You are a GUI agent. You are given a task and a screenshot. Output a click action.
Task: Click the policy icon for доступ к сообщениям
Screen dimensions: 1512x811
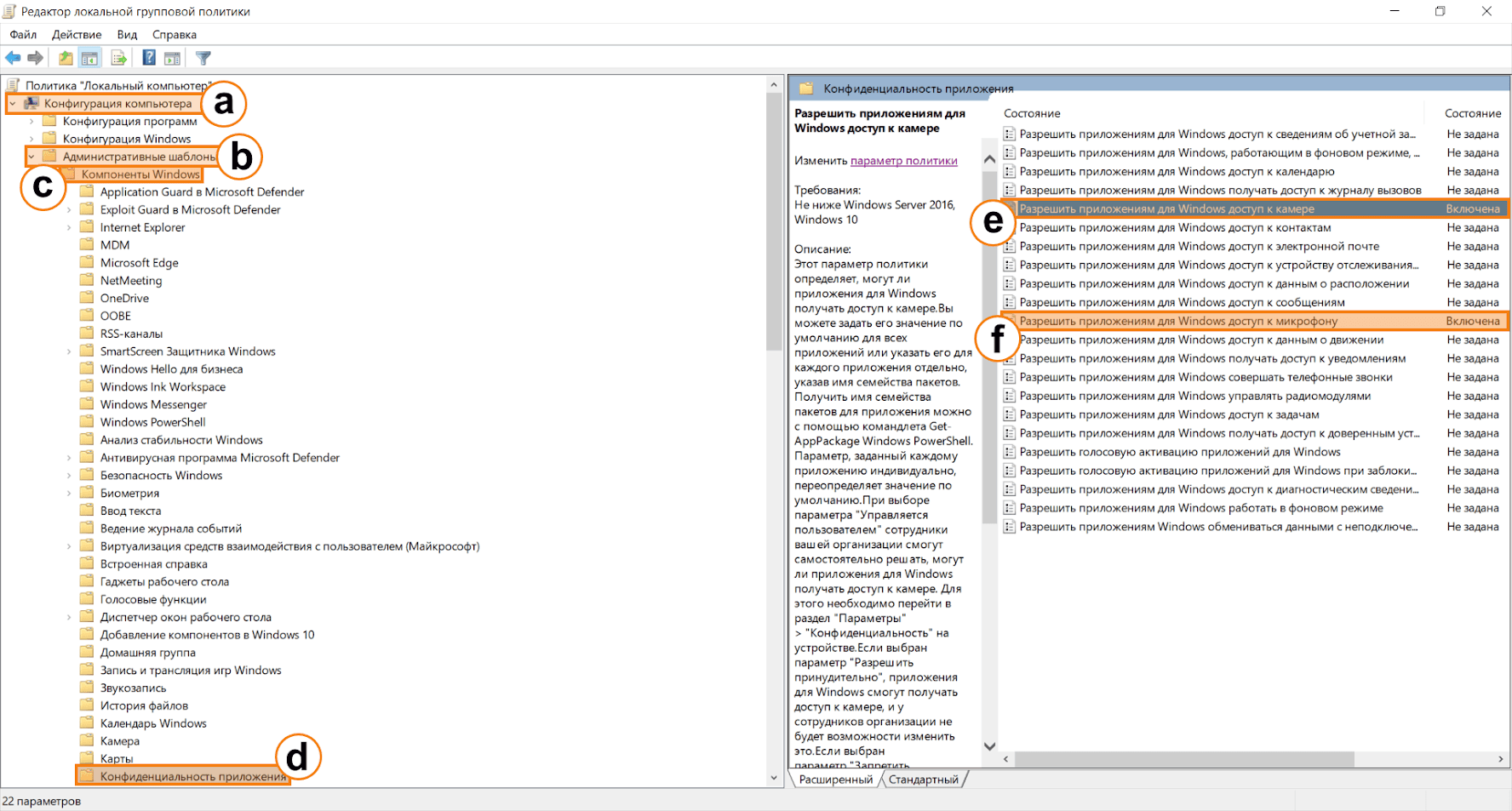[1010, 302]
